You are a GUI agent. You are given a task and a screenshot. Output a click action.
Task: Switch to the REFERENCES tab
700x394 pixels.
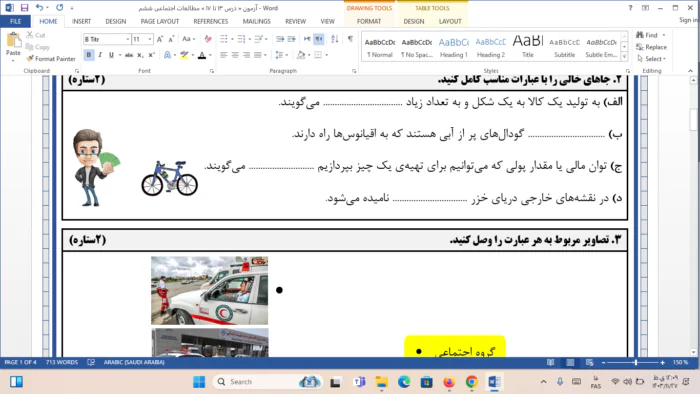pyautogui.click(x=210, y=21)
